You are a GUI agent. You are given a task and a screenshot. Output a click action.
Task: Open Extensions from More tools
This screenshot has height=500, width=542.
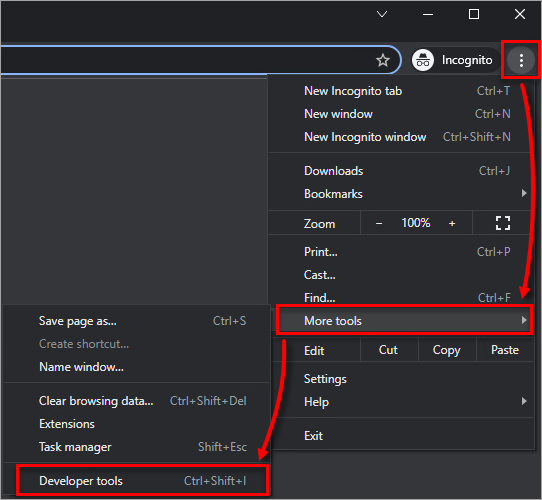[x=137, y=424]
